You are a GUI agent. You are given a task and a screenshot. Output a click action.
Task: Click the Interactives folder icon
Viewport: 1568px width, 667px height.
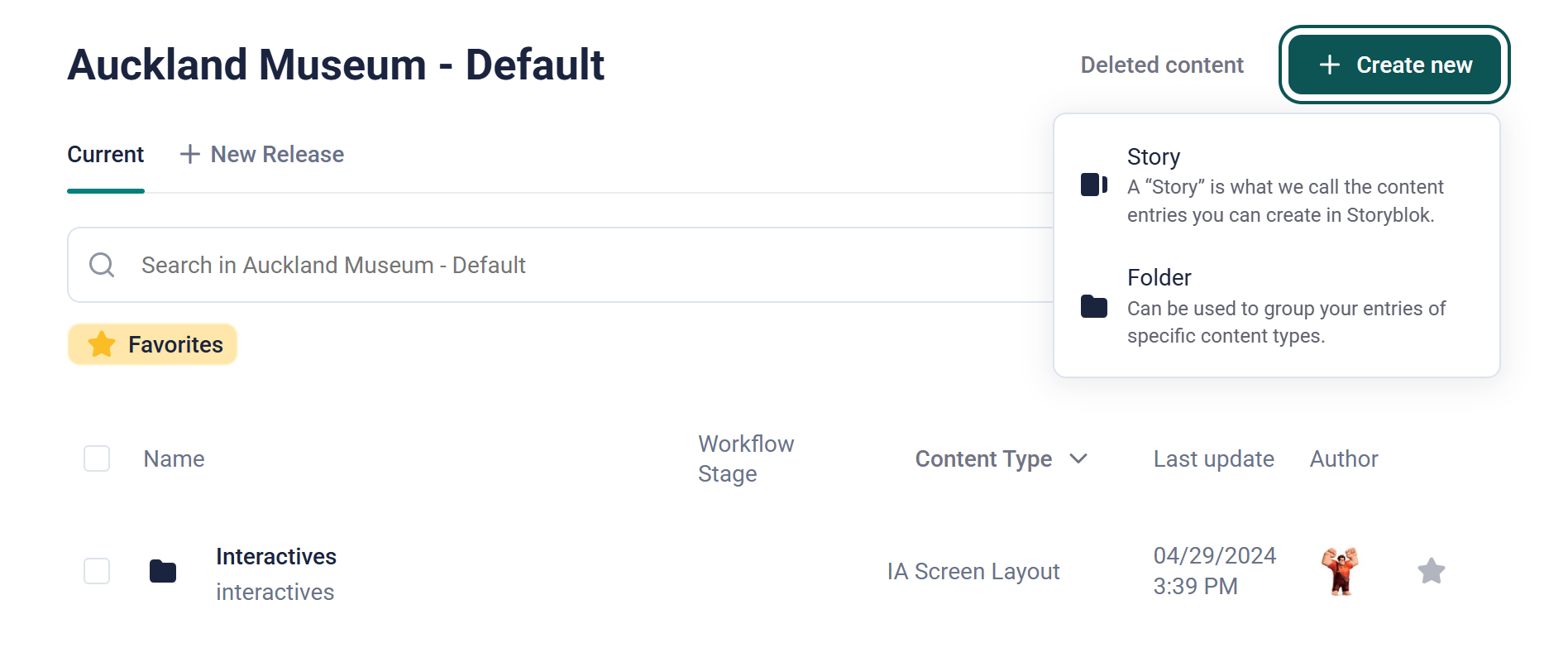pos(163,571)
